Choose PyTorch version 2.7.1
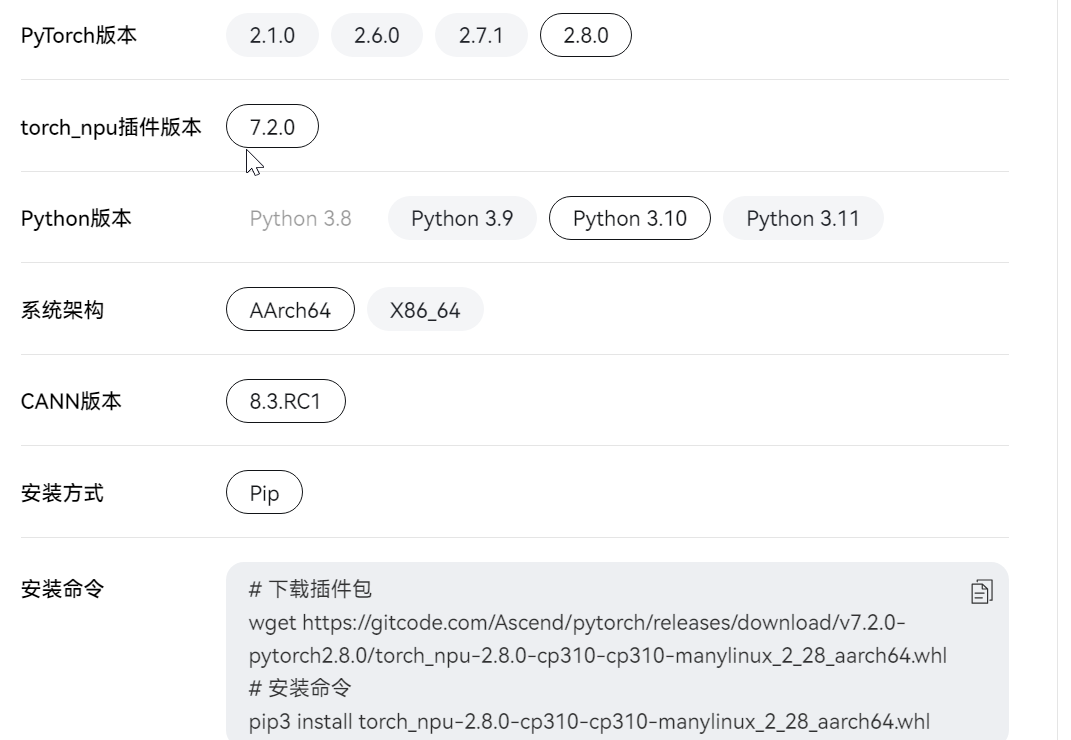 tap(481, 35)
